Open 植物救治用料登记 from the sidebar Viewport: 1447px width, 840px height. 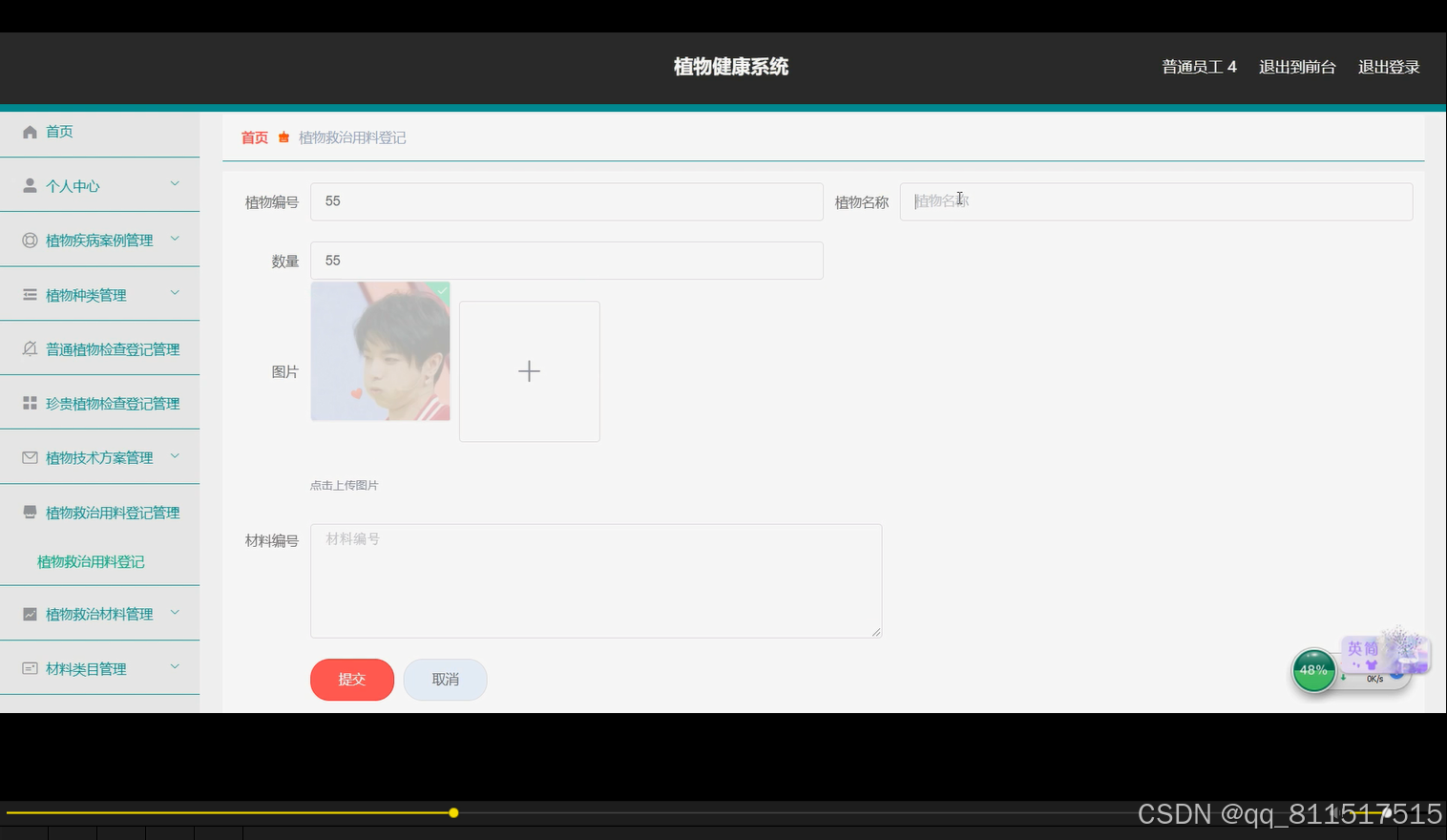pyautogui.click(x=91, y=561)
